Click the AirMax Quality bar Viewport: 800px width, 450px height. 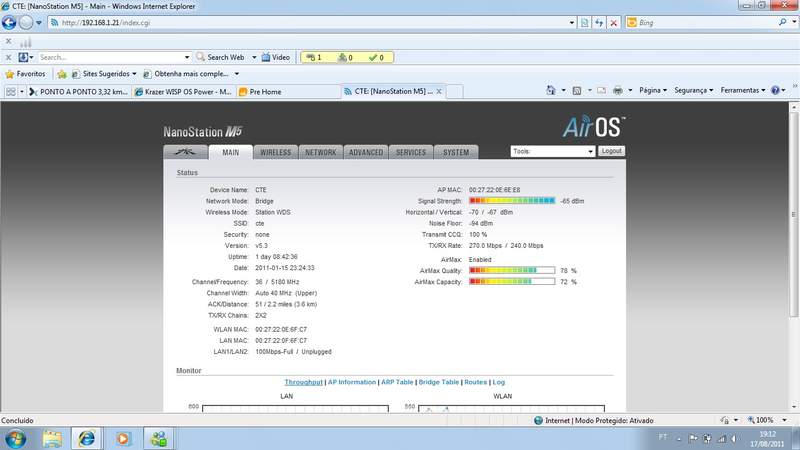(512, 270)
